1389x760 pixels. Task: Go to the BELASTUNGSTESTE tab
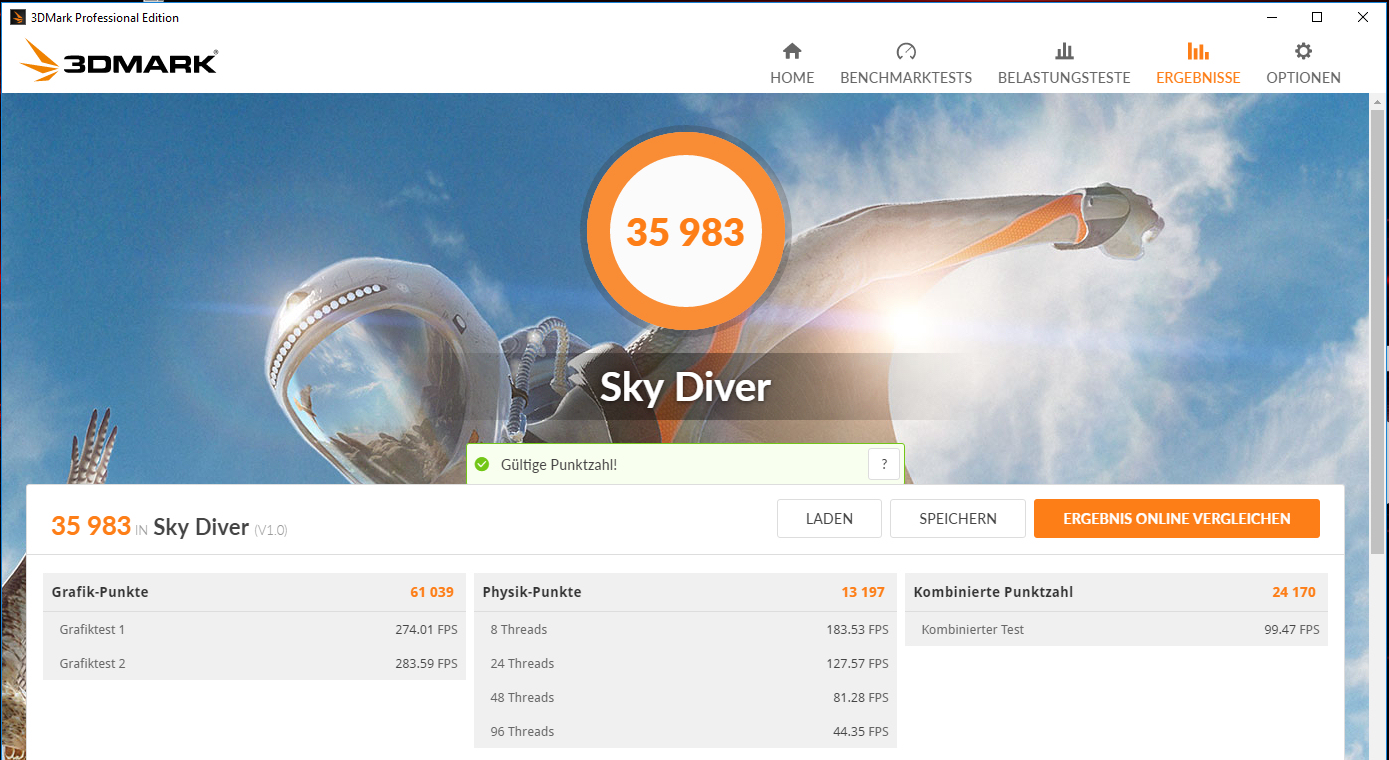[x=1064, y=63]
